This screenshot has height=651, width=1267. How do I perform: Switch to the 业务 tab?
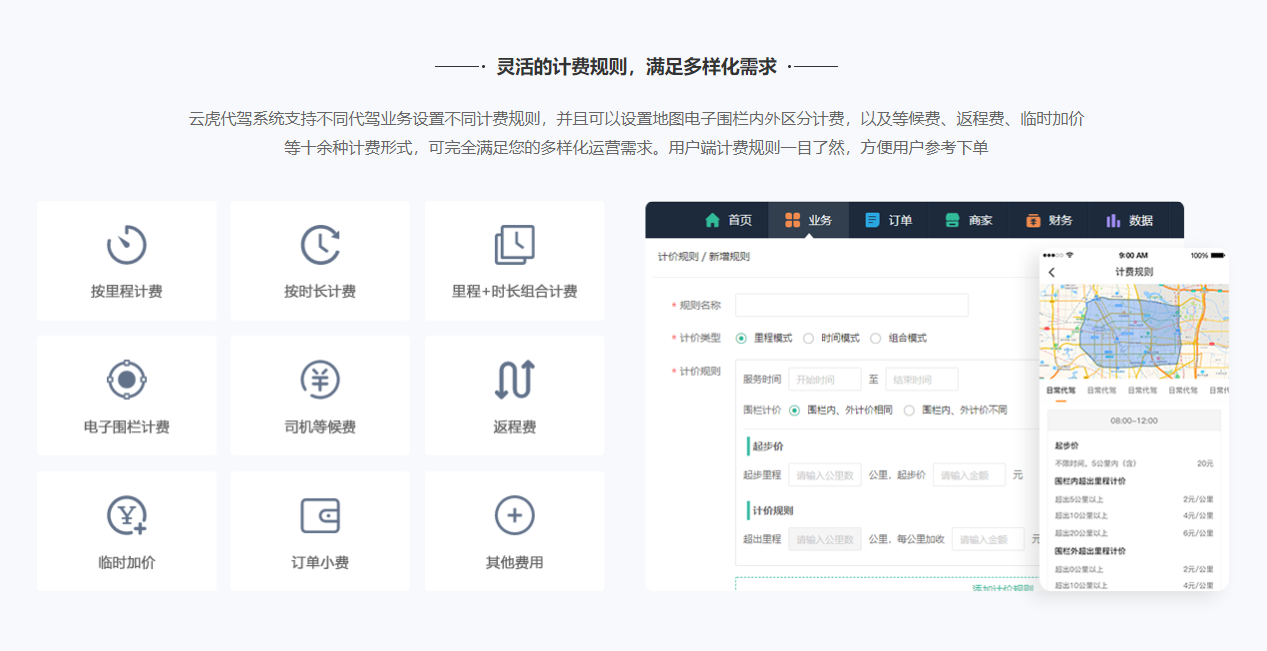coord(808,220)
